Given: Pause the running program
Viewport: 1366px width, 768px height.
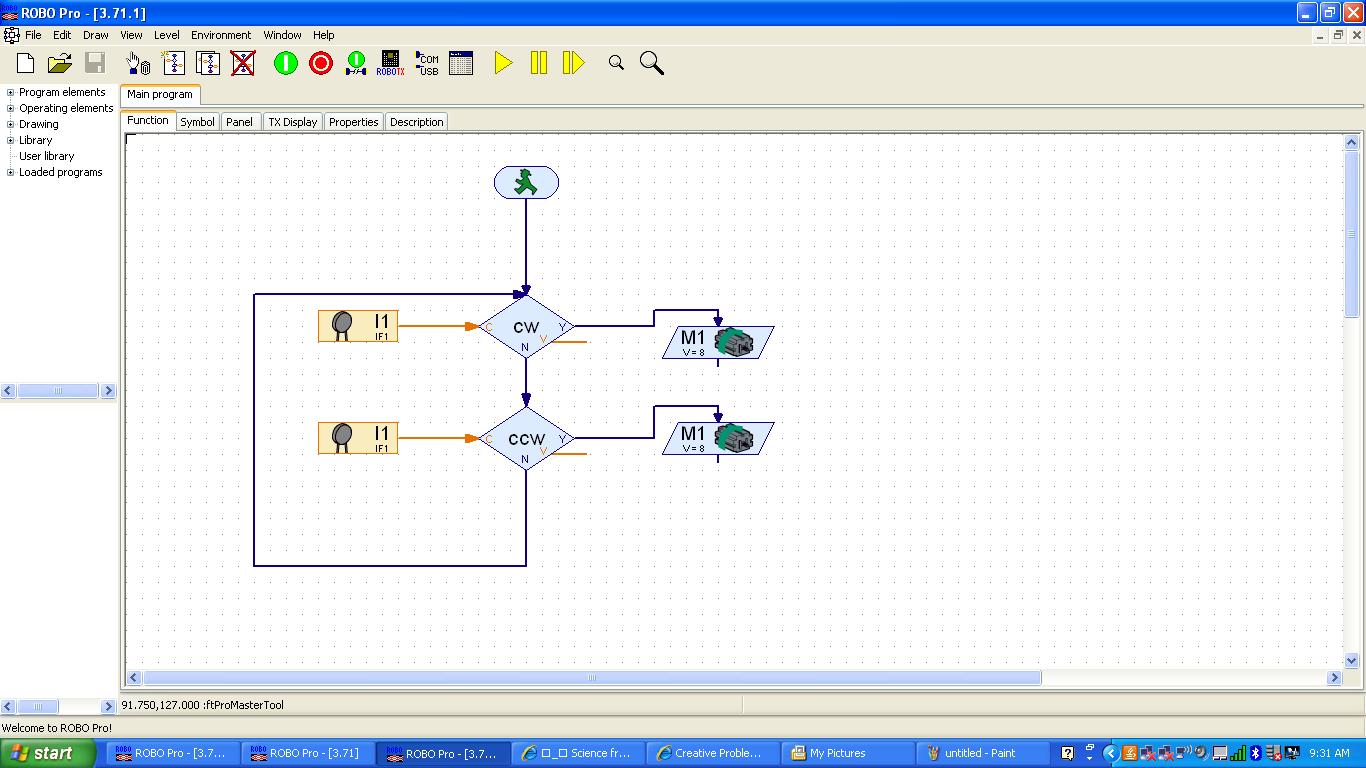Looking at the screenshot, I should (538, 62).
